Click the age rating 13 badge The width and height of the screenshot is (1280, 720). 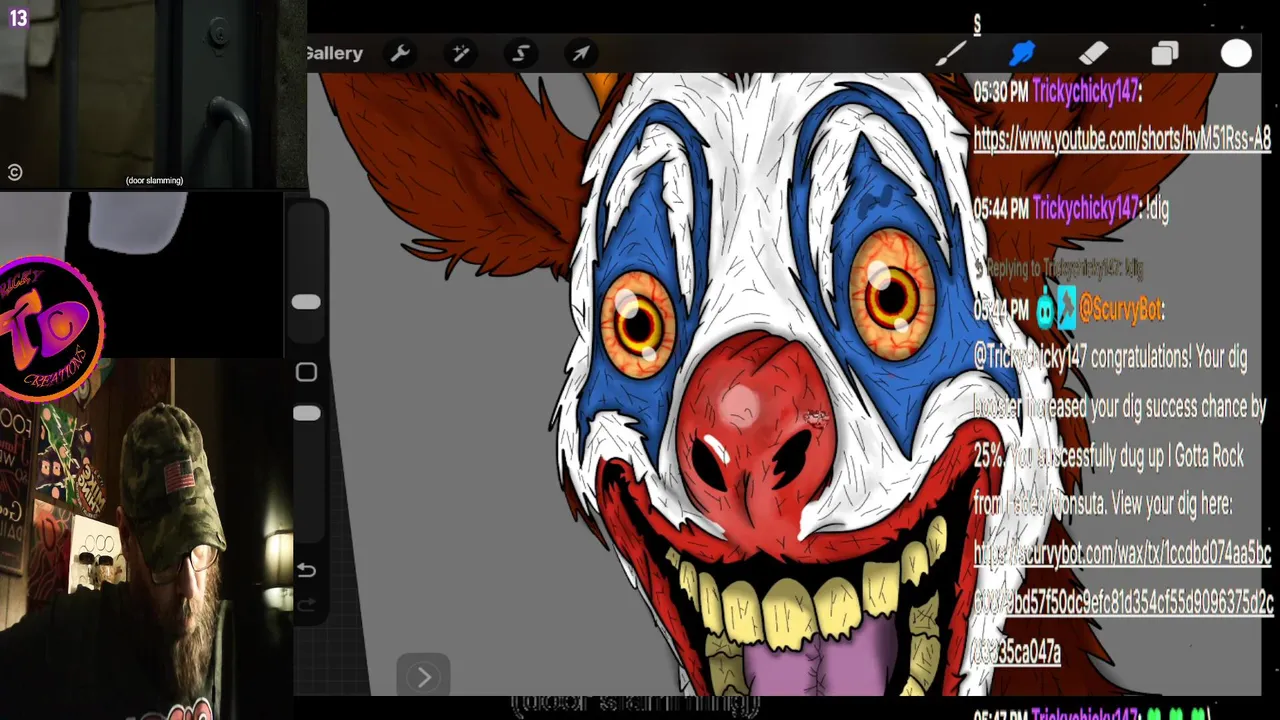(x=18, y=18)
